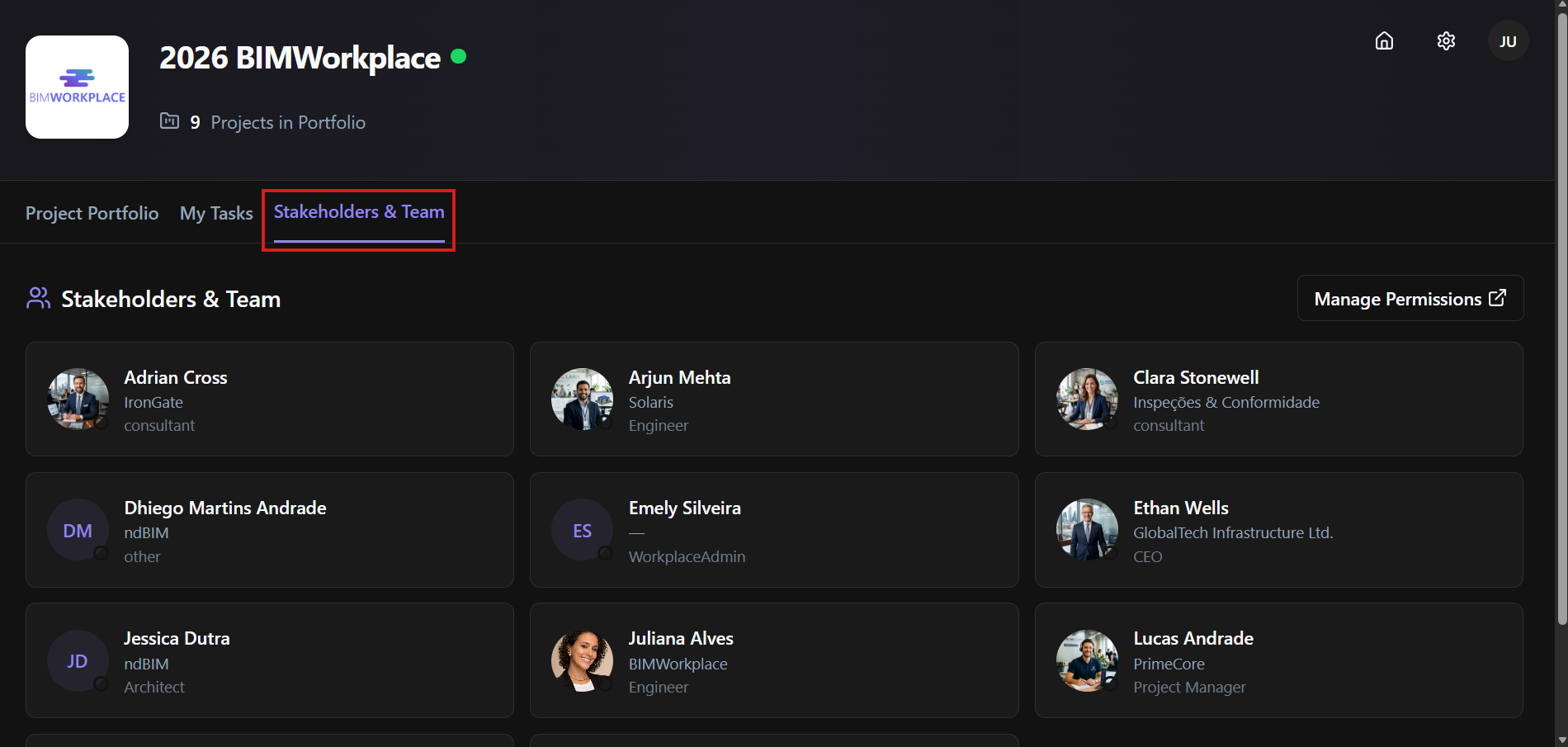This screenshot has width=1568, height=747.
Task: Open the My Tasks tab
Action: [x=216, y=213]
